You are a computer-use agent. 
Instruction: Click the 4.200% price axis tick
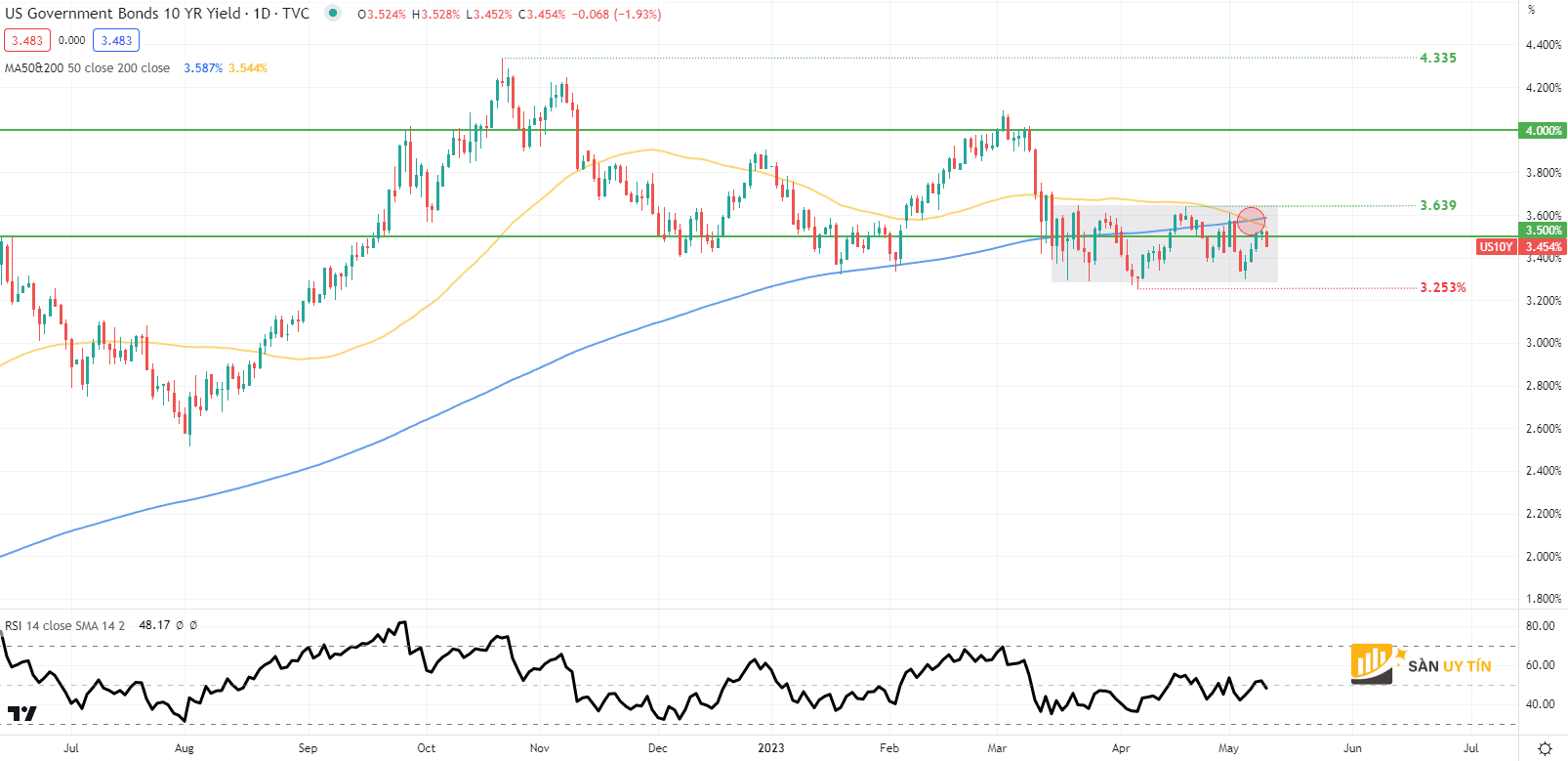coord(1544,87)
